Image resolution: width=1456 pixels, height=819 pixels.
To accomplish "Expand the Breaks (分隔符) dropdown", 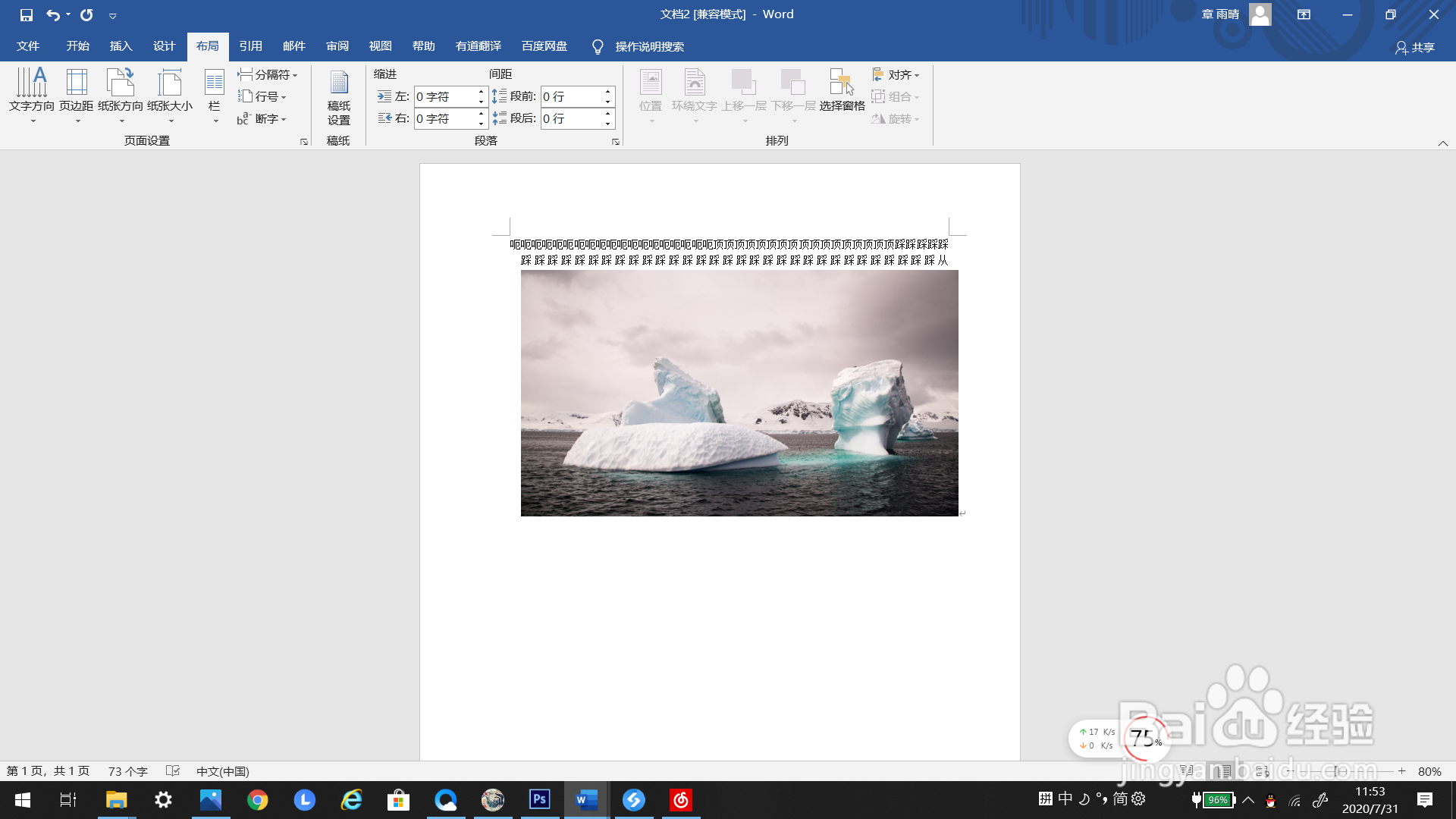I will (x=268, y=74).
